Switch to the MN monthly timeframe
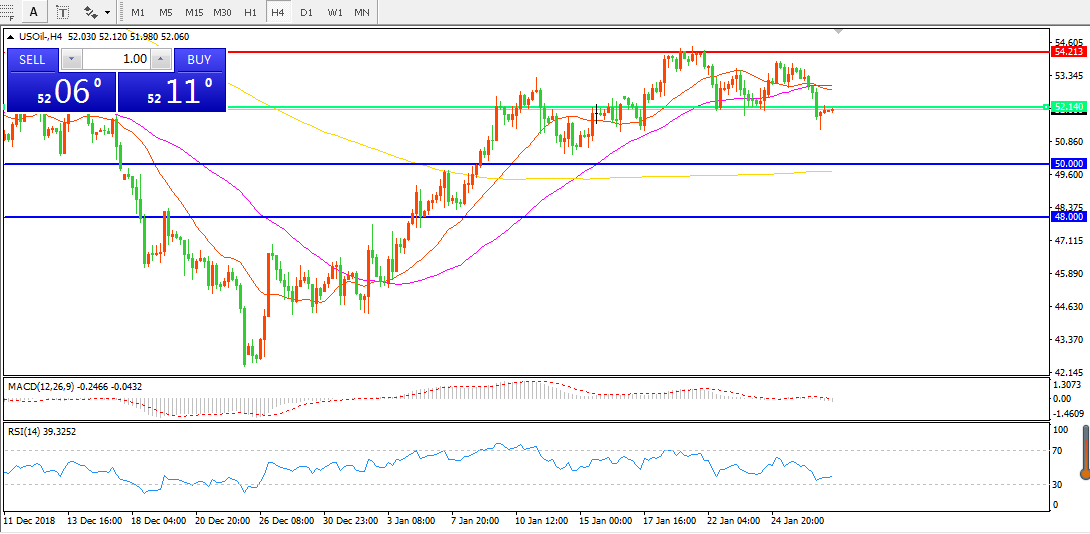 coord(362,12)
